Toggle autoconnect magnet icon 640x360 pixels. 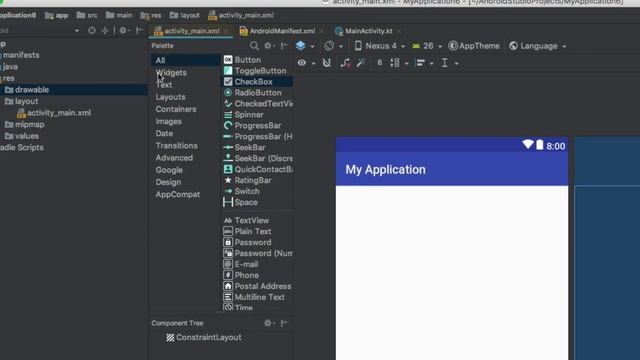tap(327, 63)
